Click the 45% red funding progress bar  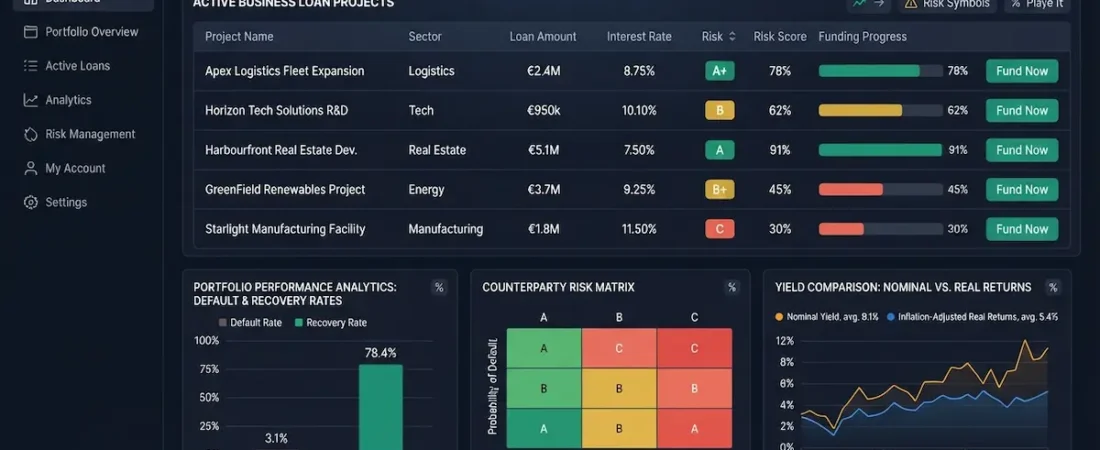tap(880, 190)
